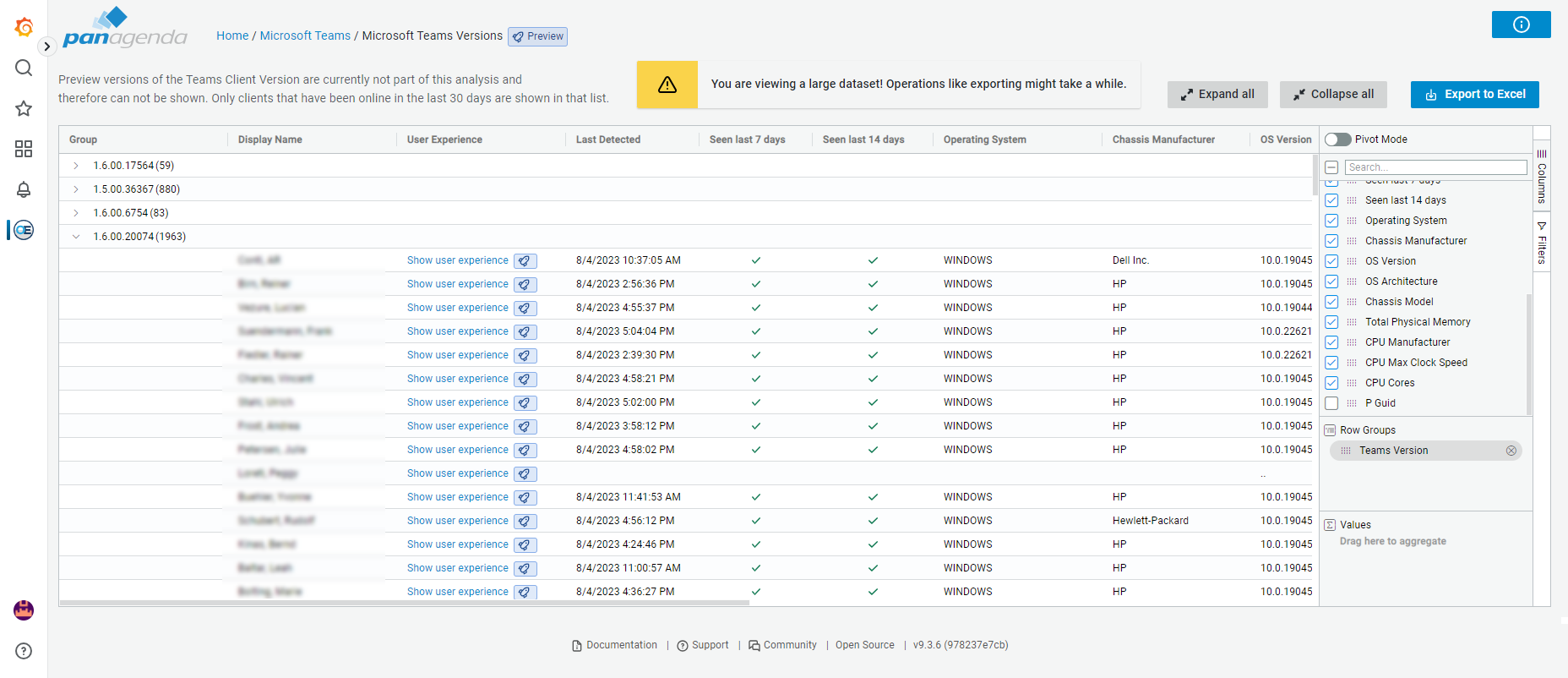Click Expand all button
Image resolution: width=1568 pixels, height=678 pixels.
tap(1217, 95)
